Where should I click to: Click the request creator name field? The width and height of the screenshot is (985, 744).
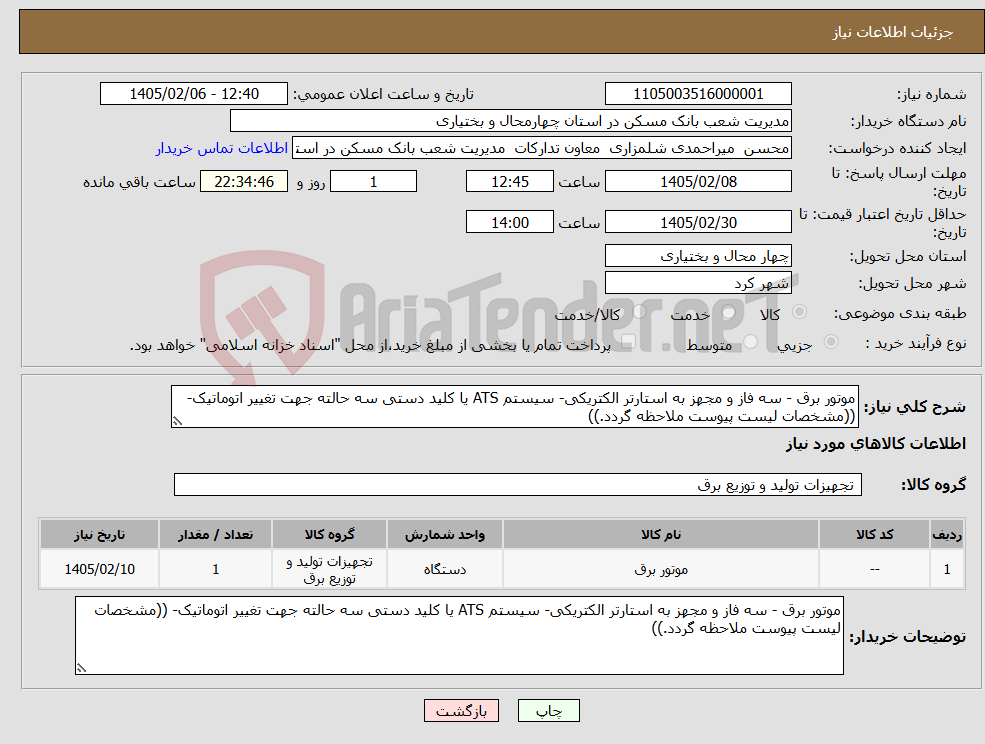tap(541, 148)
